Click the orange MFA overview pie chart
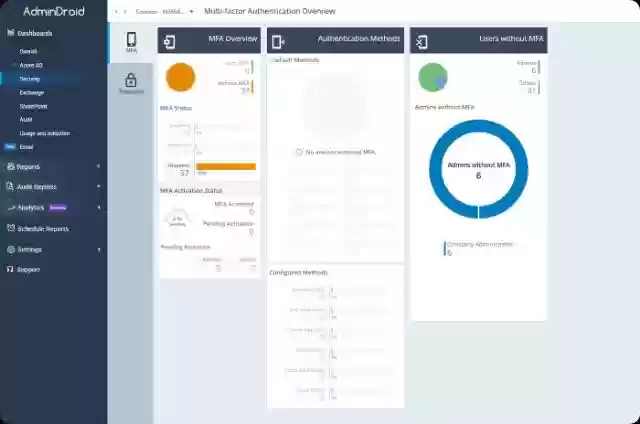Image resolution: width=640 pixels, height=424 pixels. tap(180, 77)
